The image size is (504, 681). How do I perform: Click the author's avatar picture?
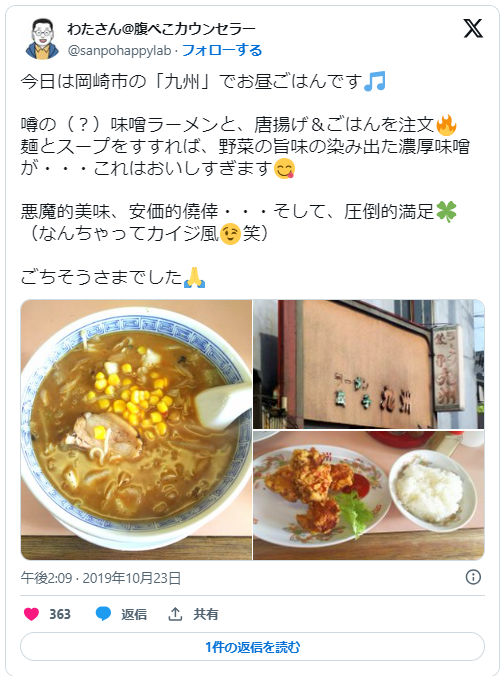tap(42, 39)
